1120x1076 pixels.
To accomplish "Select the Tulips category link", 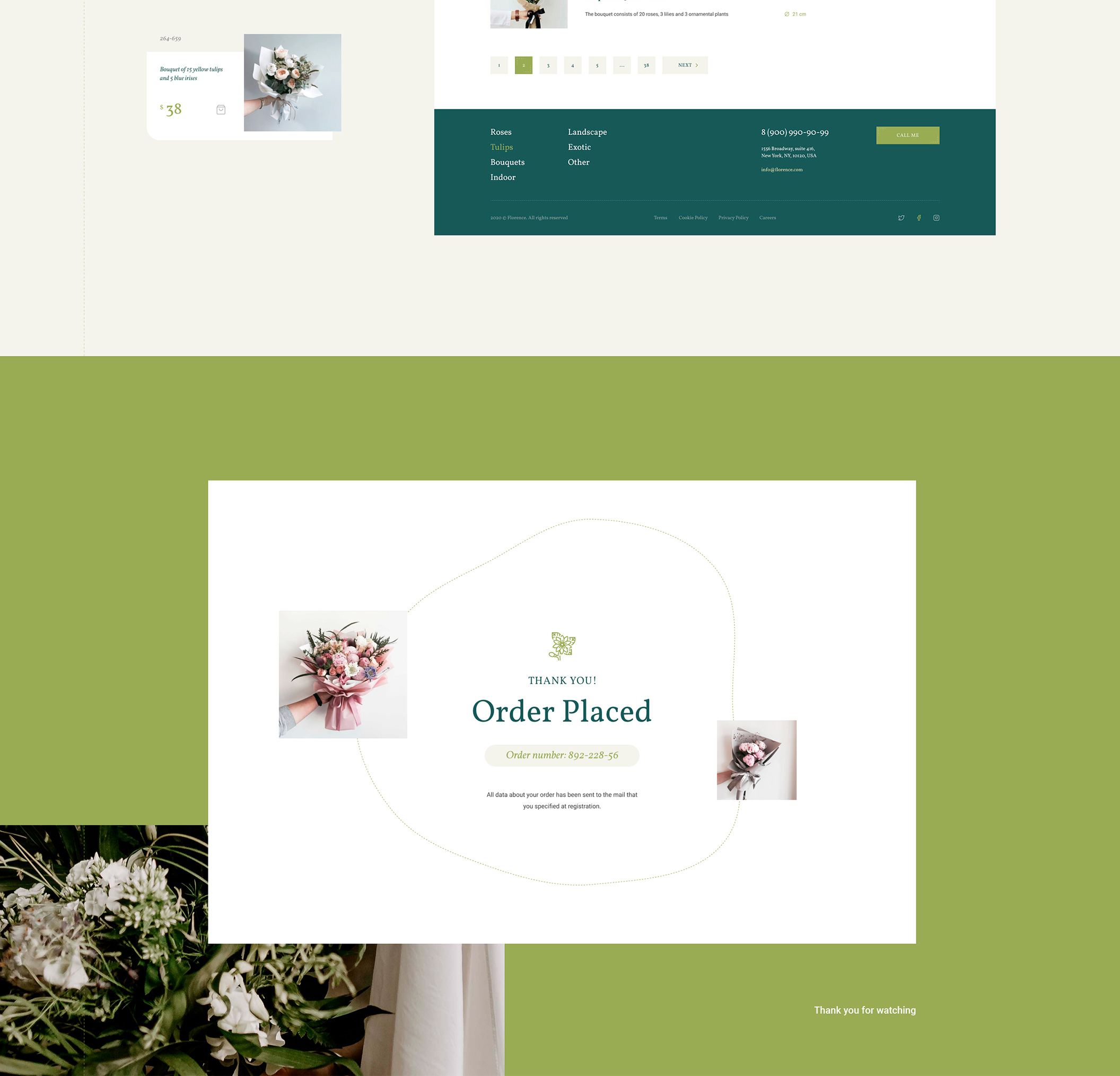I will (x=501, y=147).
